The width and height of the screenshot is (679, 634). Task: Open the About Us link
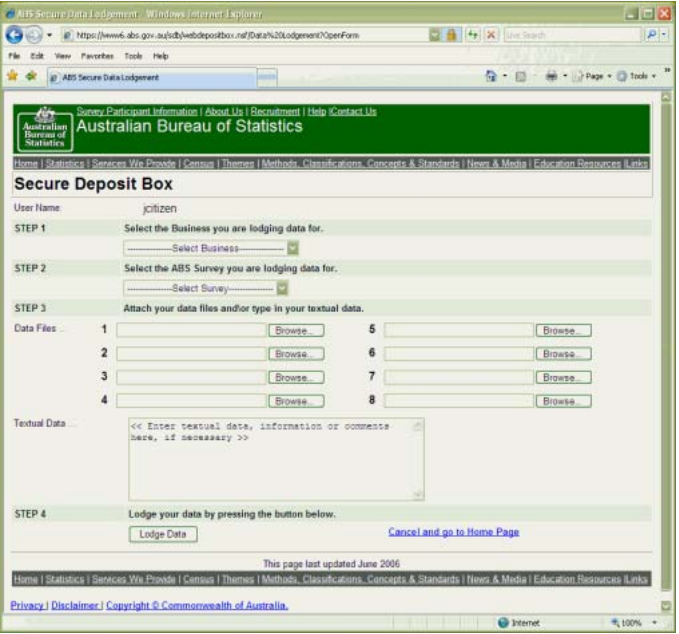pyautogui.click(x=224, y=111)
